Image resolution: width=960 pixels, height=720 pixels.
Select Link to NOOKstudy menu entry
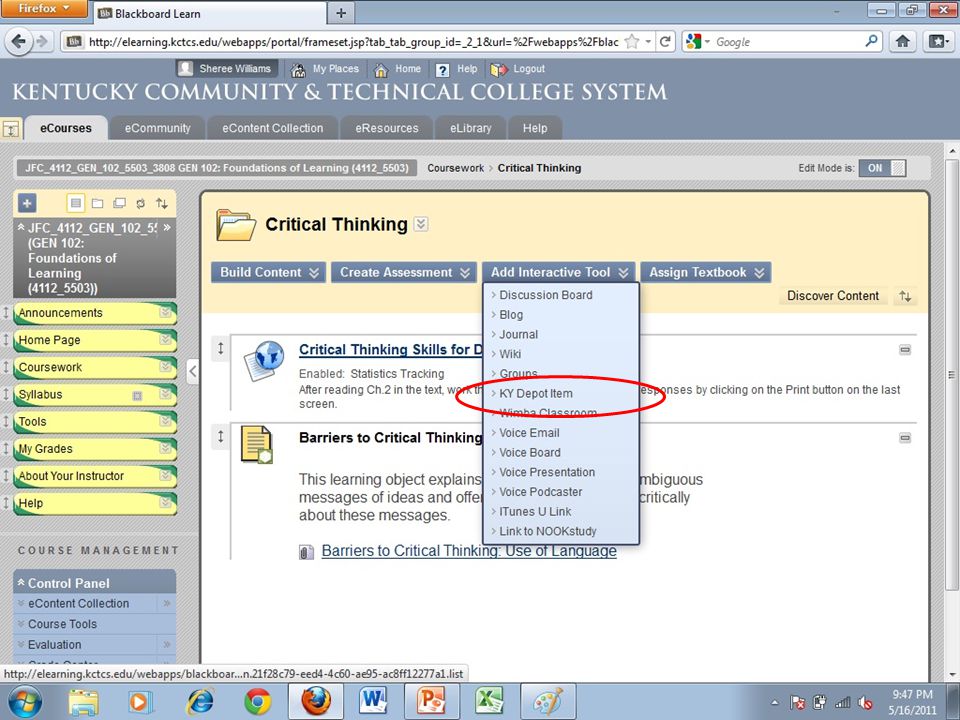point(547,531)
